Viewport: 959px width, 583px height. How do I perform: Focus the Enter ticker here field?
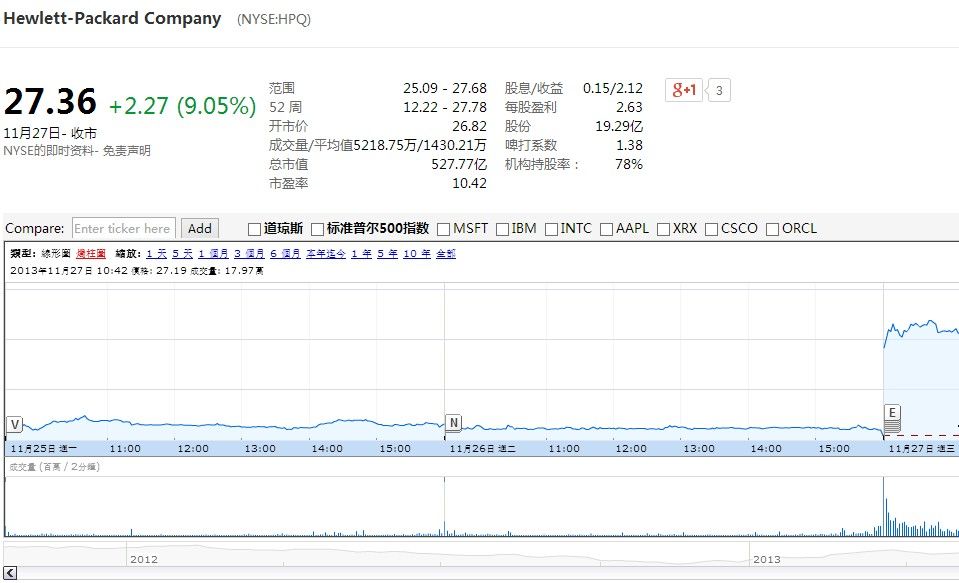[124, 228]
